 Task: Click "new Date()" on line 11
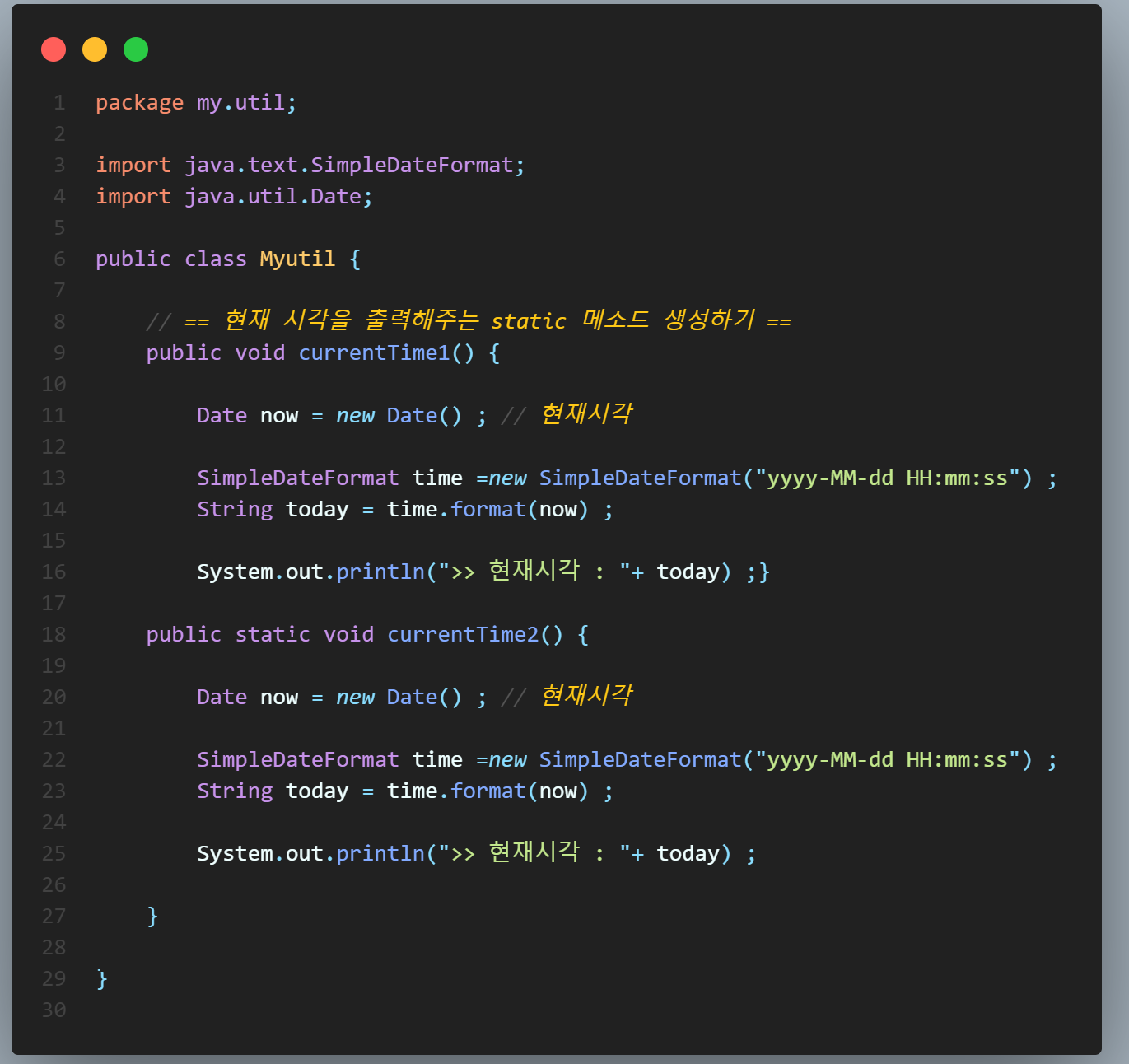click(399, 416)
